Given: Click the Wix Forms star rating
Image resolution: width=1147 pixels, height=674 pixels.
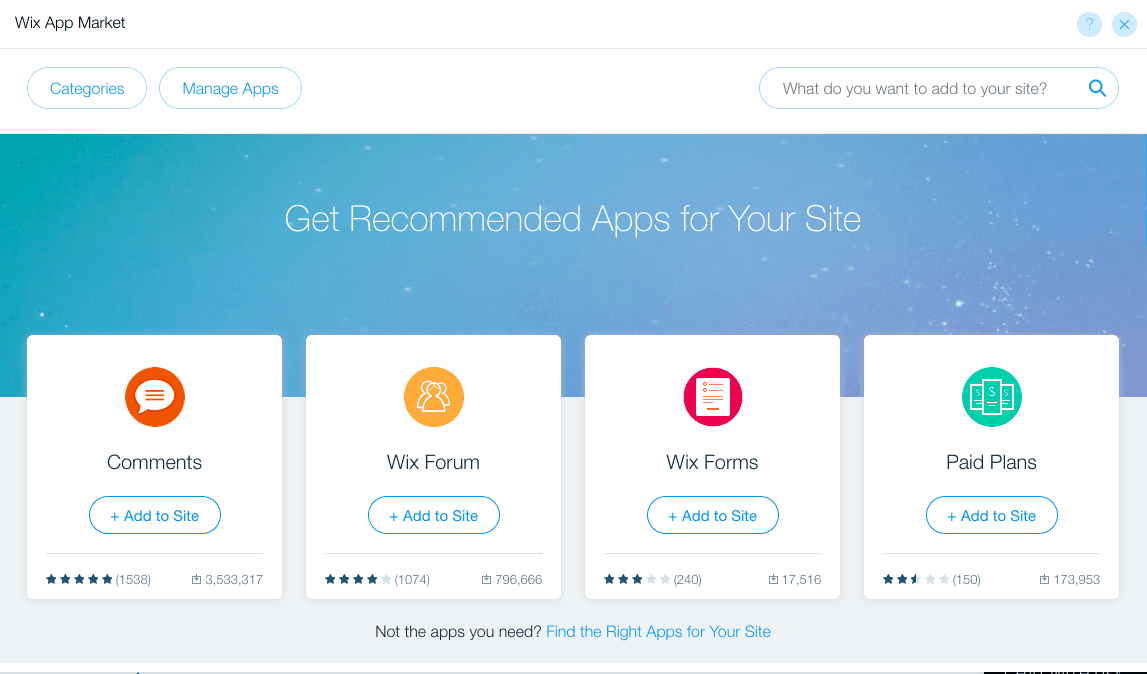Looking at the screenshot, I should coord(637,579).
